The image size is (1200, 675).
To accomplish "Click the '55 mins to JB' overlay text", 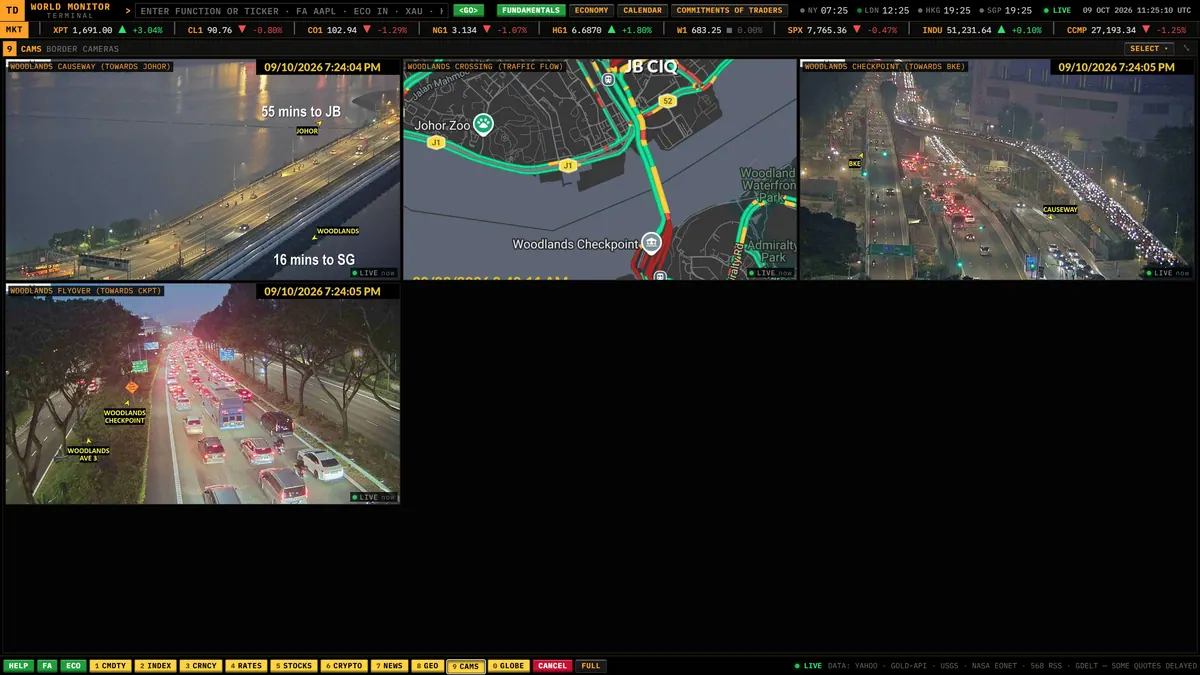I will pyautogui.click(x=301, y=112).
